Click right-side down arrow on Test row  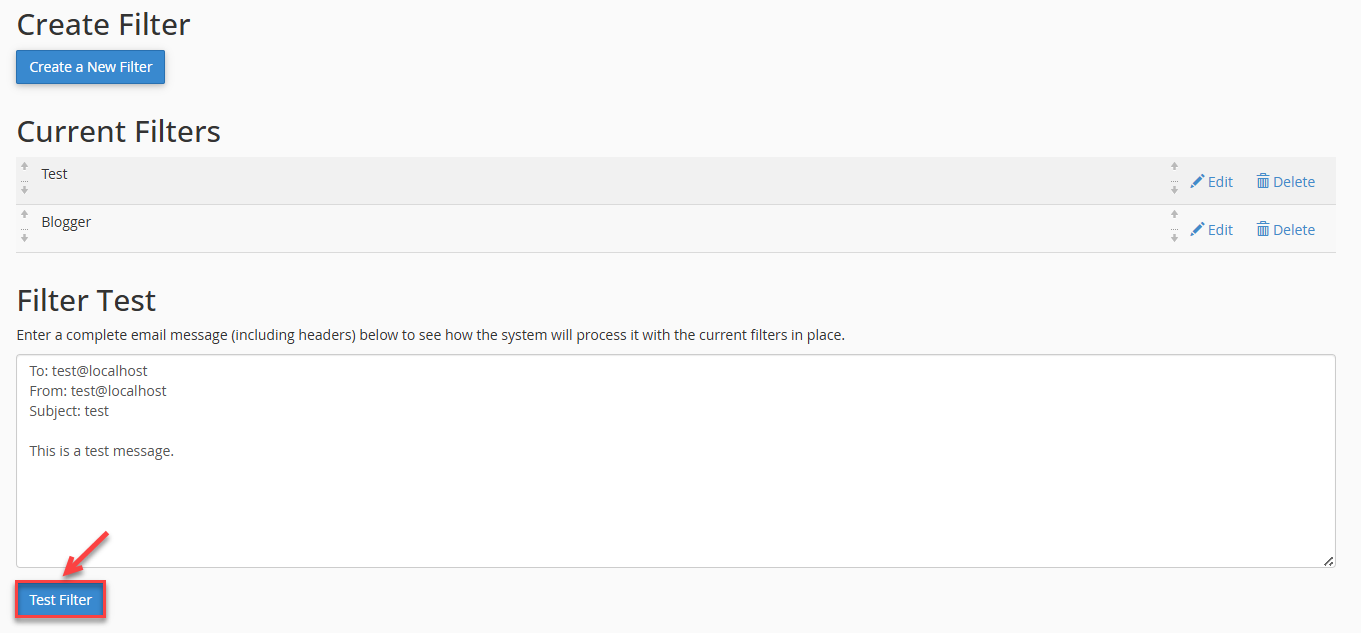(1174, 190)
